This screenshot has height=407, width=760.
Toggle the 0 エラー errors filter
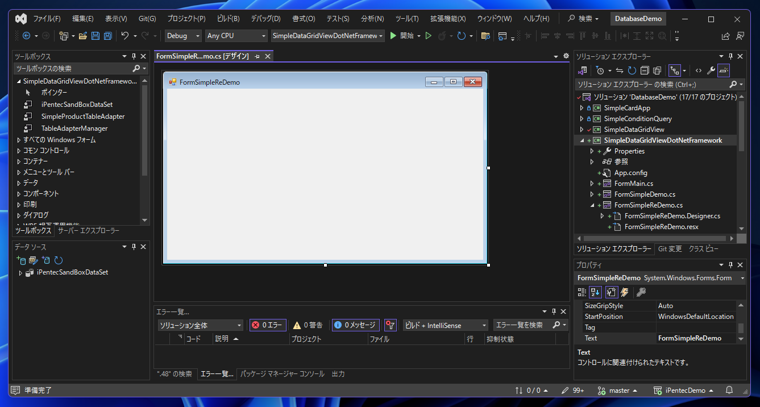coord(268,325)
